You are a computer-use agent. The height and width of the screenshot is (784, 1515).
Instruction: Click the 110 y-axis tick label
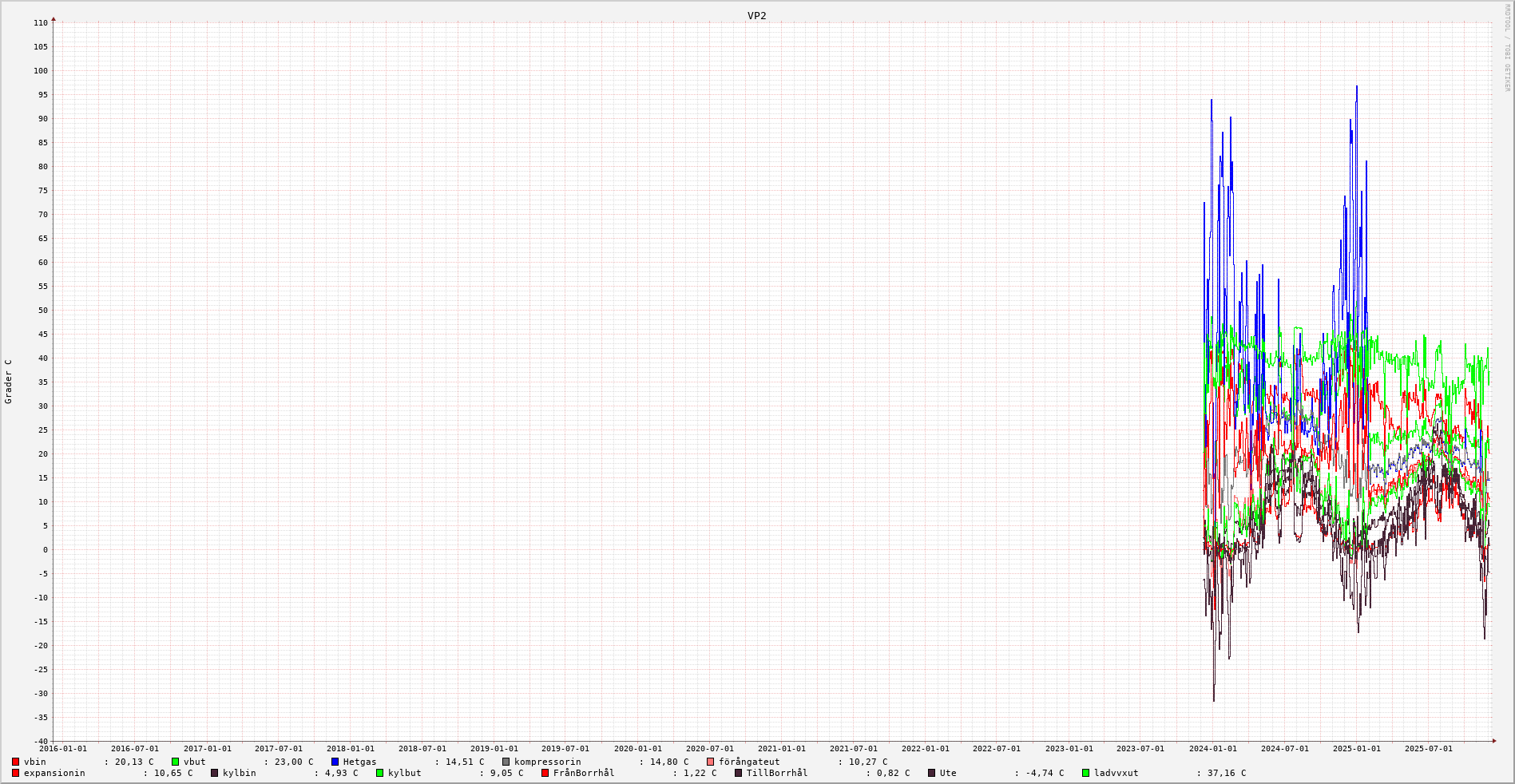[41, 23]
